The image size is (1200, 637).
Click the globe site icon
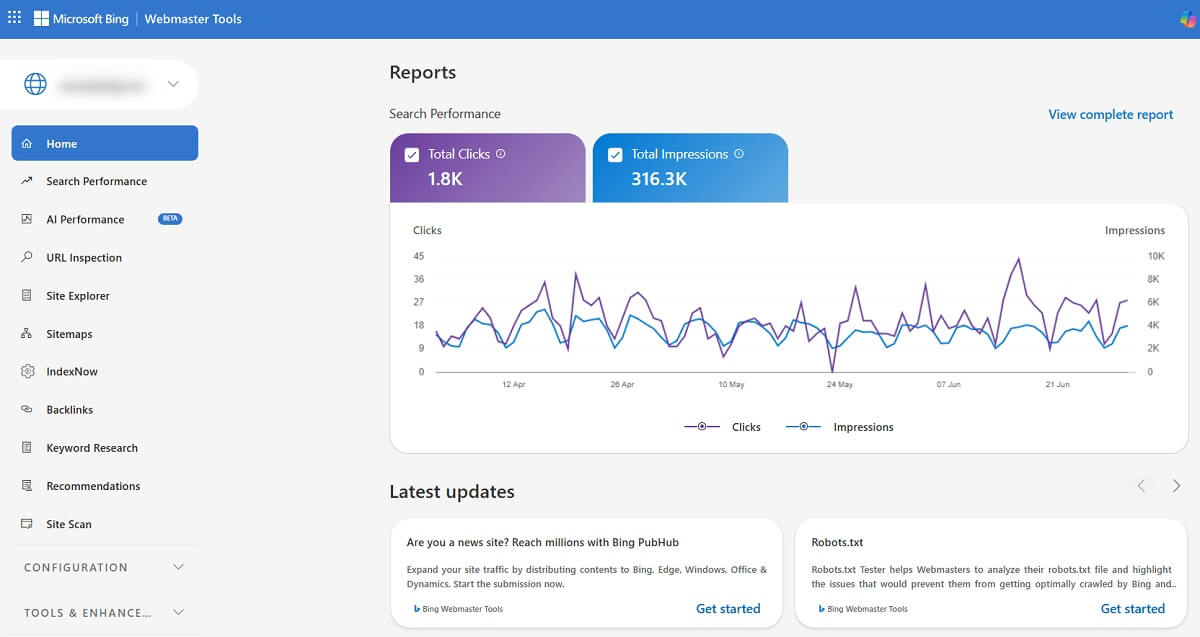pyautogui.click(x=35, y=85)
